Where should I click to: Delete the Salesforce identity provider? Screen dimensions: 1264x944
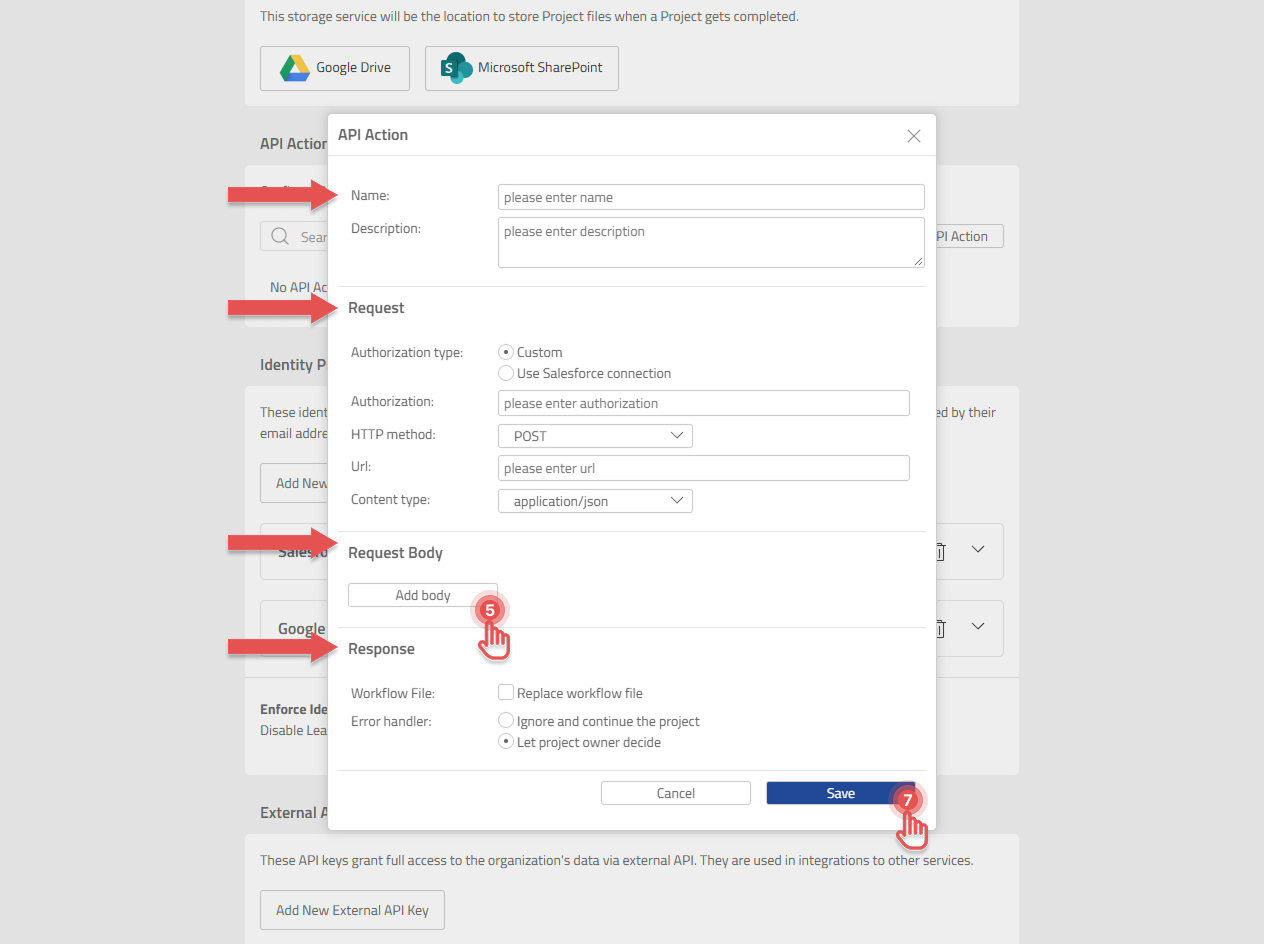pyautogui.click(x=940, y=551)
